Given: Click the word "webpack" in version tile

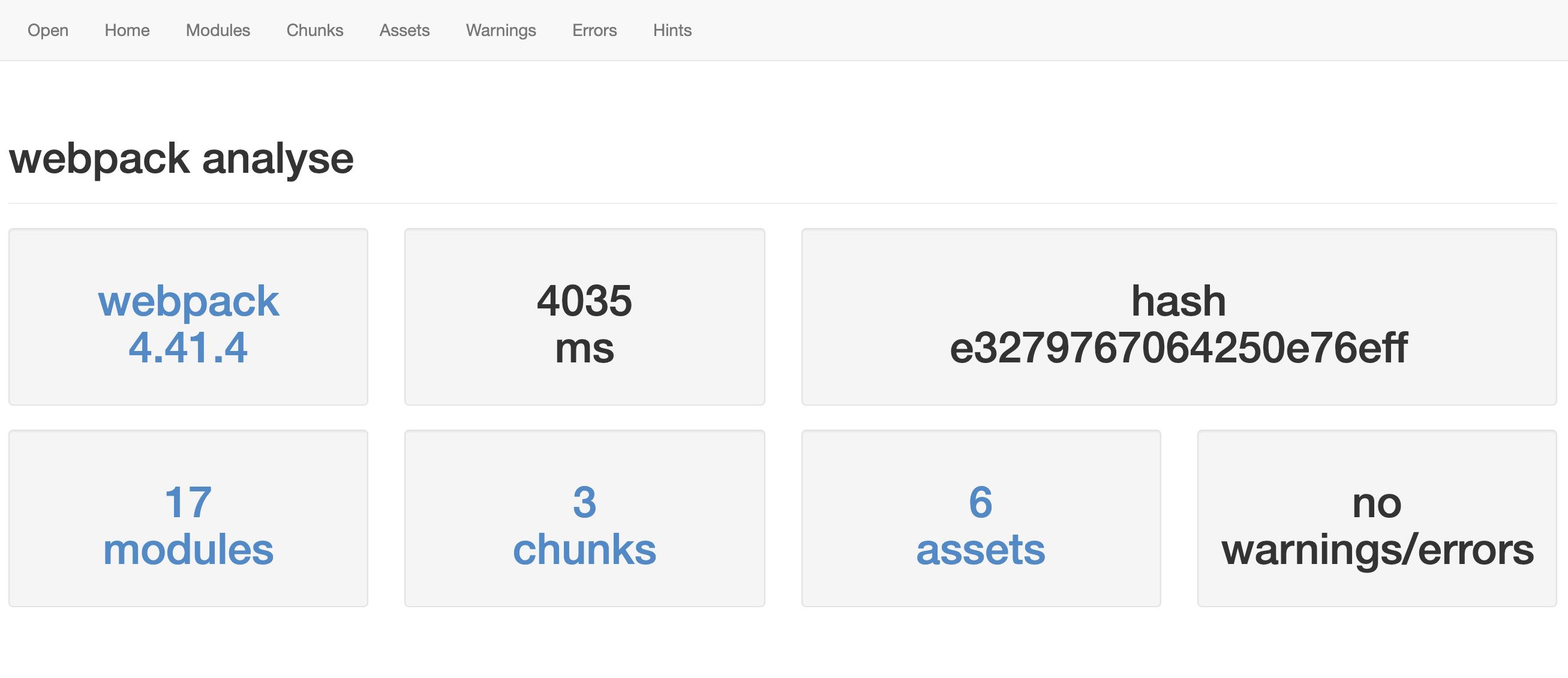Looking at the screenshot, I should 188,301.
